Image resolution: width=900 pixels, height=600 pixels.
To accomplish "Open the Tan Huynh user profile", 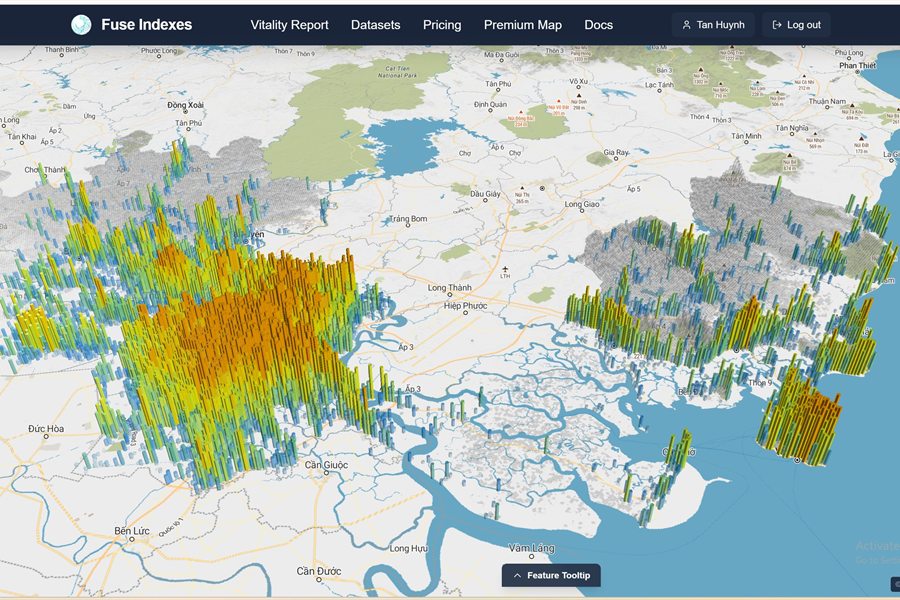I will [713, 25].
